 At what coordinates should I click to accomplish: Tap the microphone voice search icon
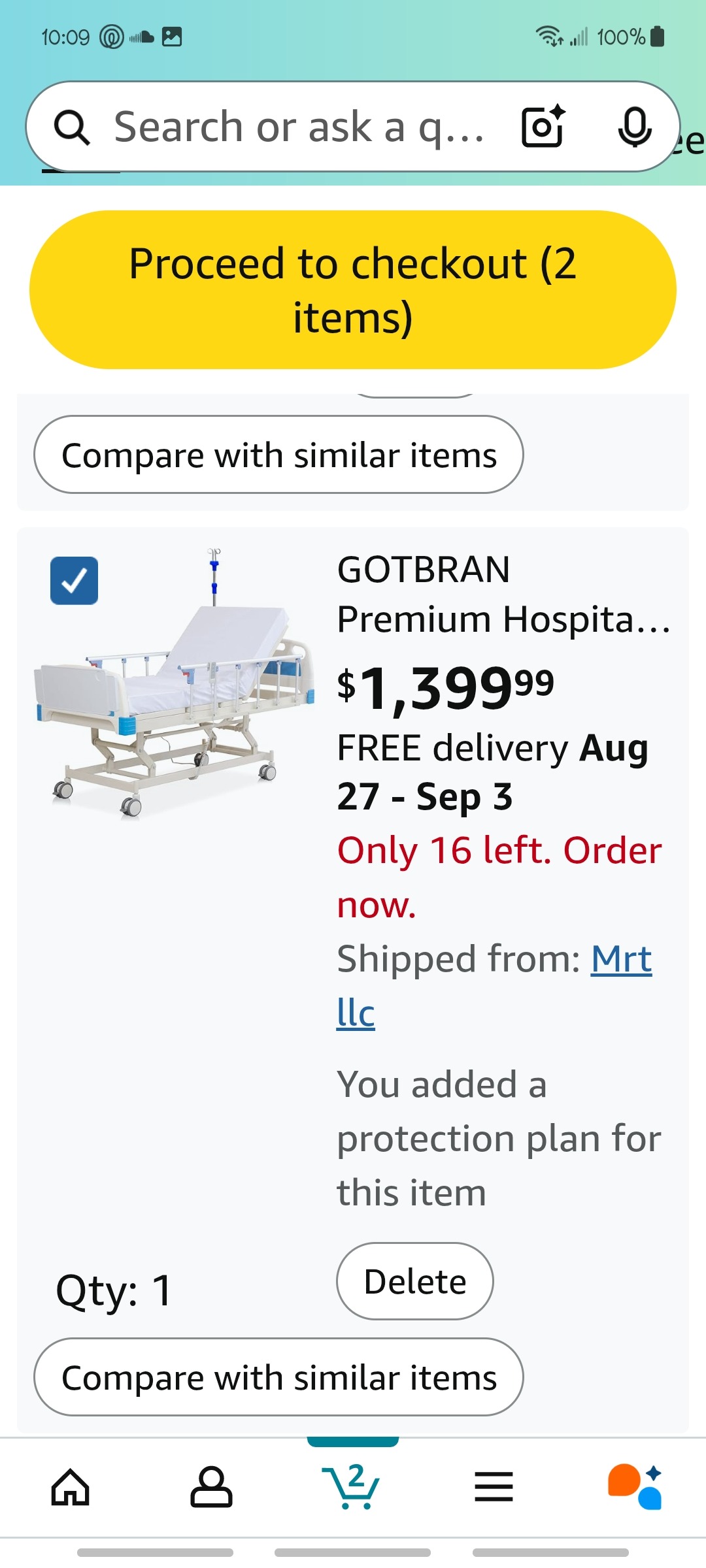[634, 126]
